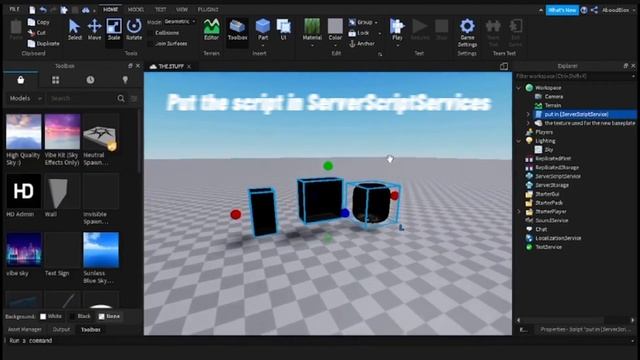This screenshot has height=360, width=640.
Task: Open Toolbox Inventory grid tab
Action: tap(56, 80)
